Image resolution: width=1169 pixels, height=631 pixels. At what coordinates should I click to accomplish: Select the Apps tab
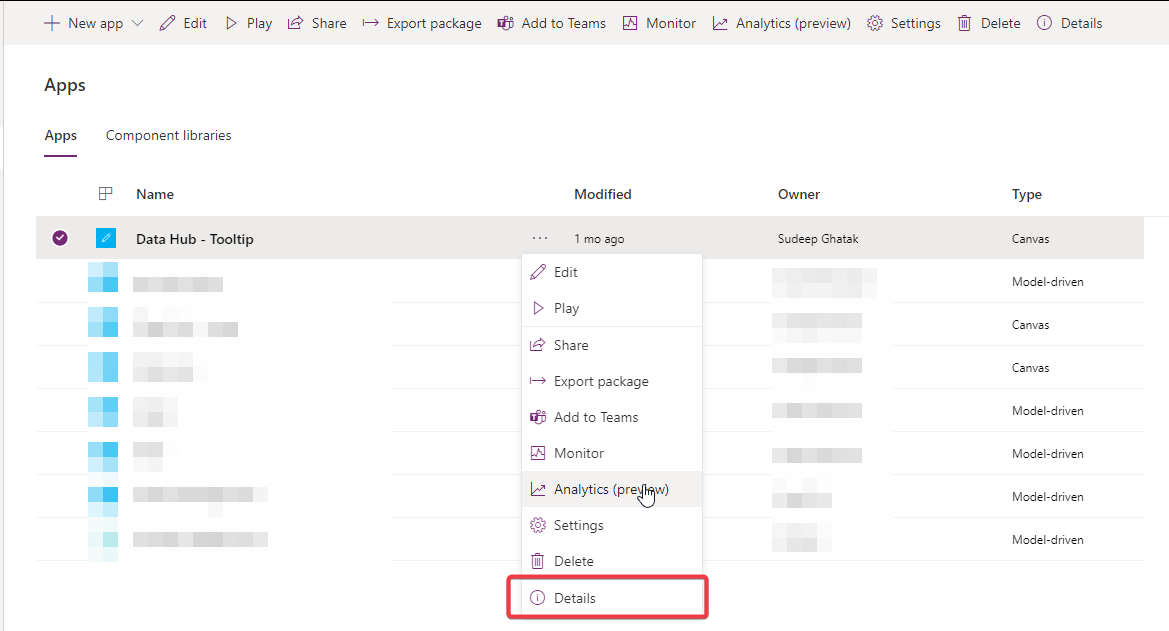60,135
